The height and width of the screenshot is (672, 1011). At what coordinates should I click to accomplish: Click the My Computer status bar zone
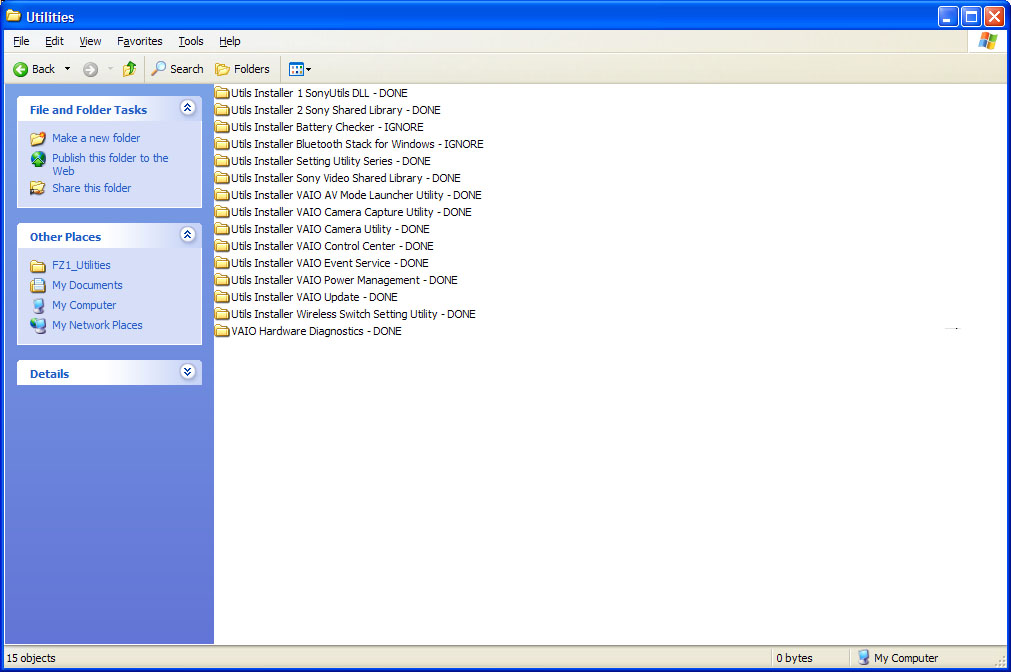click(898, 658)
